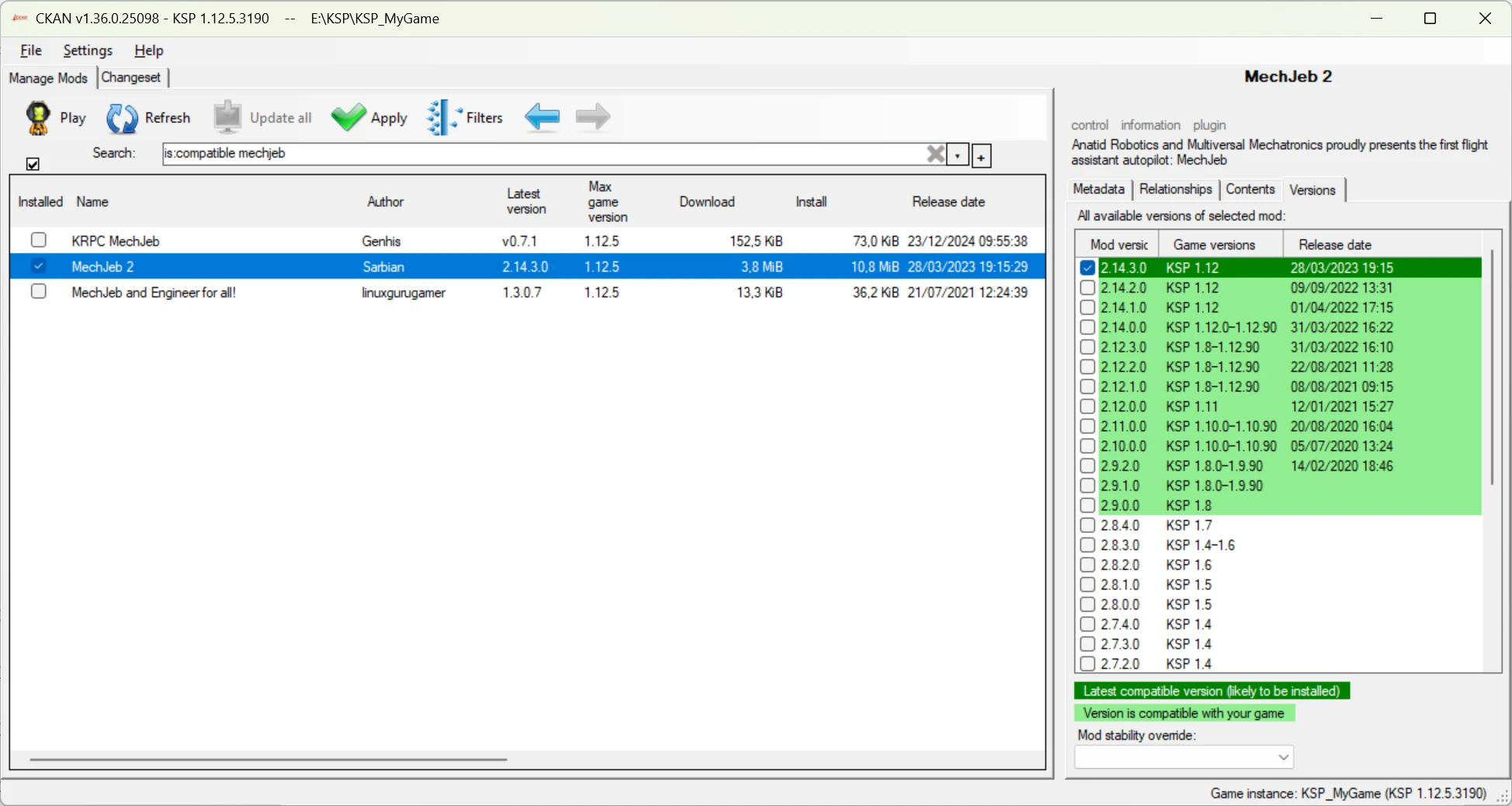
Task: Toggle the select-all installed checkbox
Action: point(33,164)
